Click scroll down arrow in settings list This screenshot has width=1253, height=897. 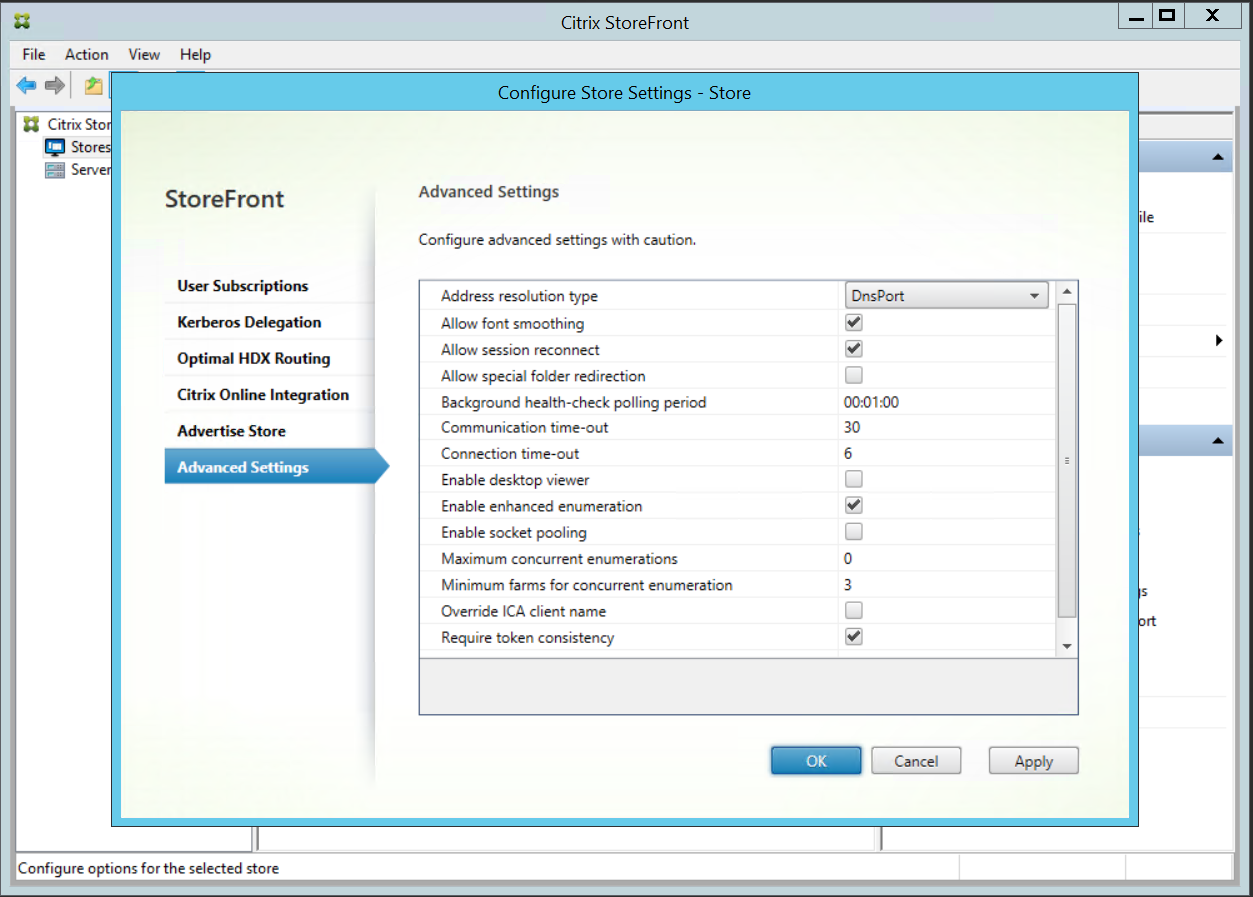click(1066, 647)
